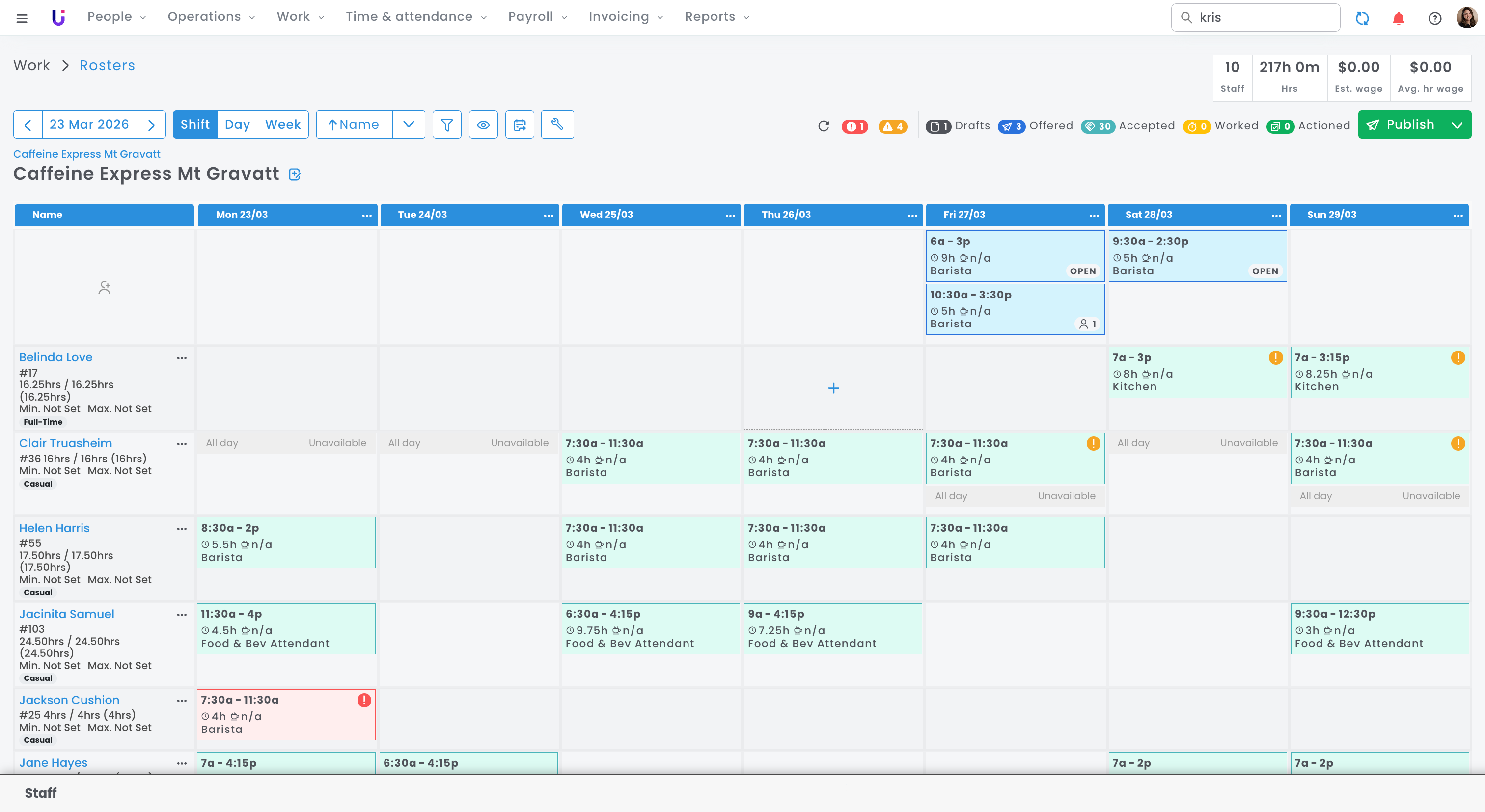Open Mon 23/03 column options menu
1485x812 pixels.
[367, 215]
